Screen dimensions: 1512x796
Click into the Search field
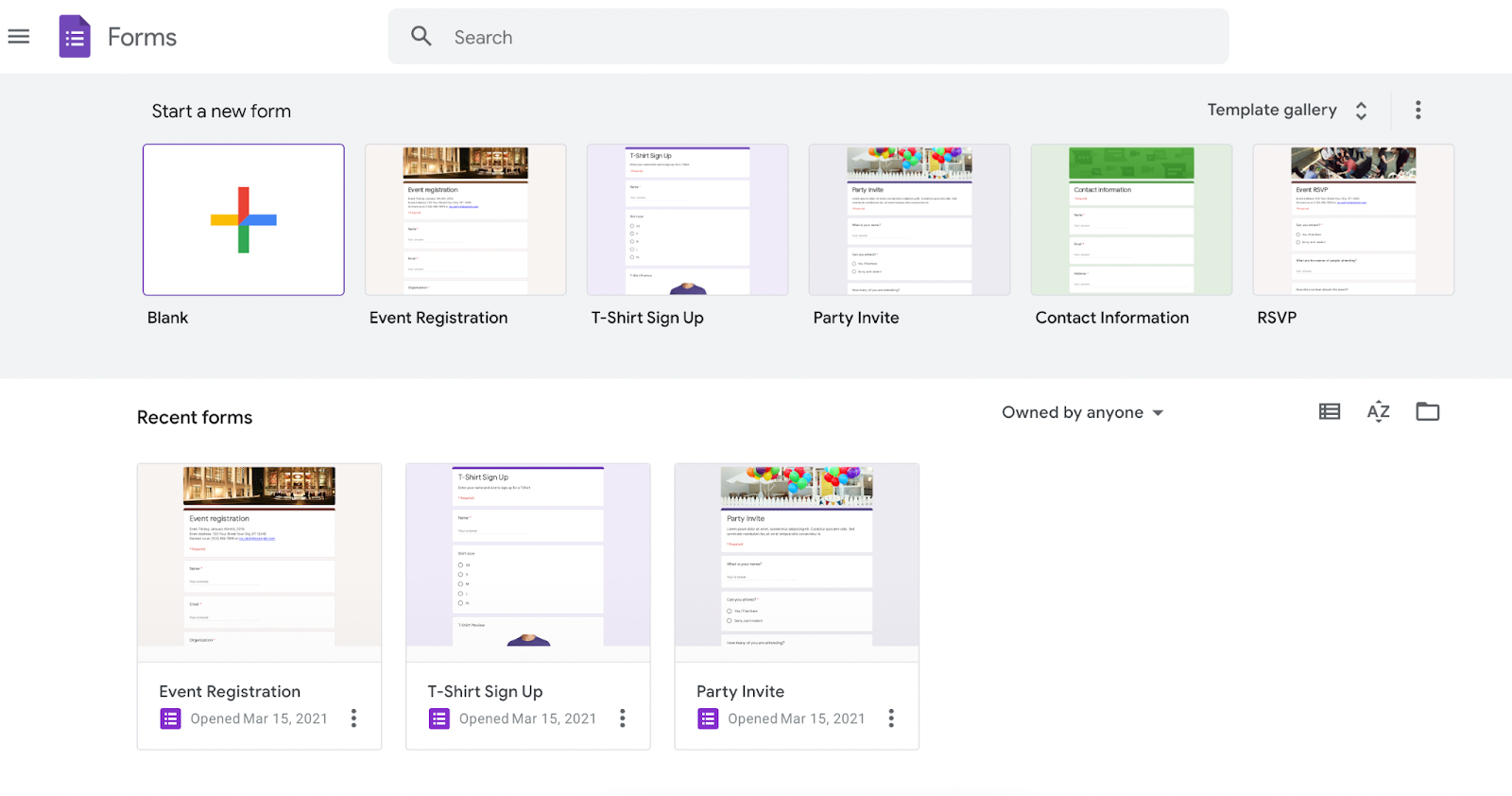point(808,37)
